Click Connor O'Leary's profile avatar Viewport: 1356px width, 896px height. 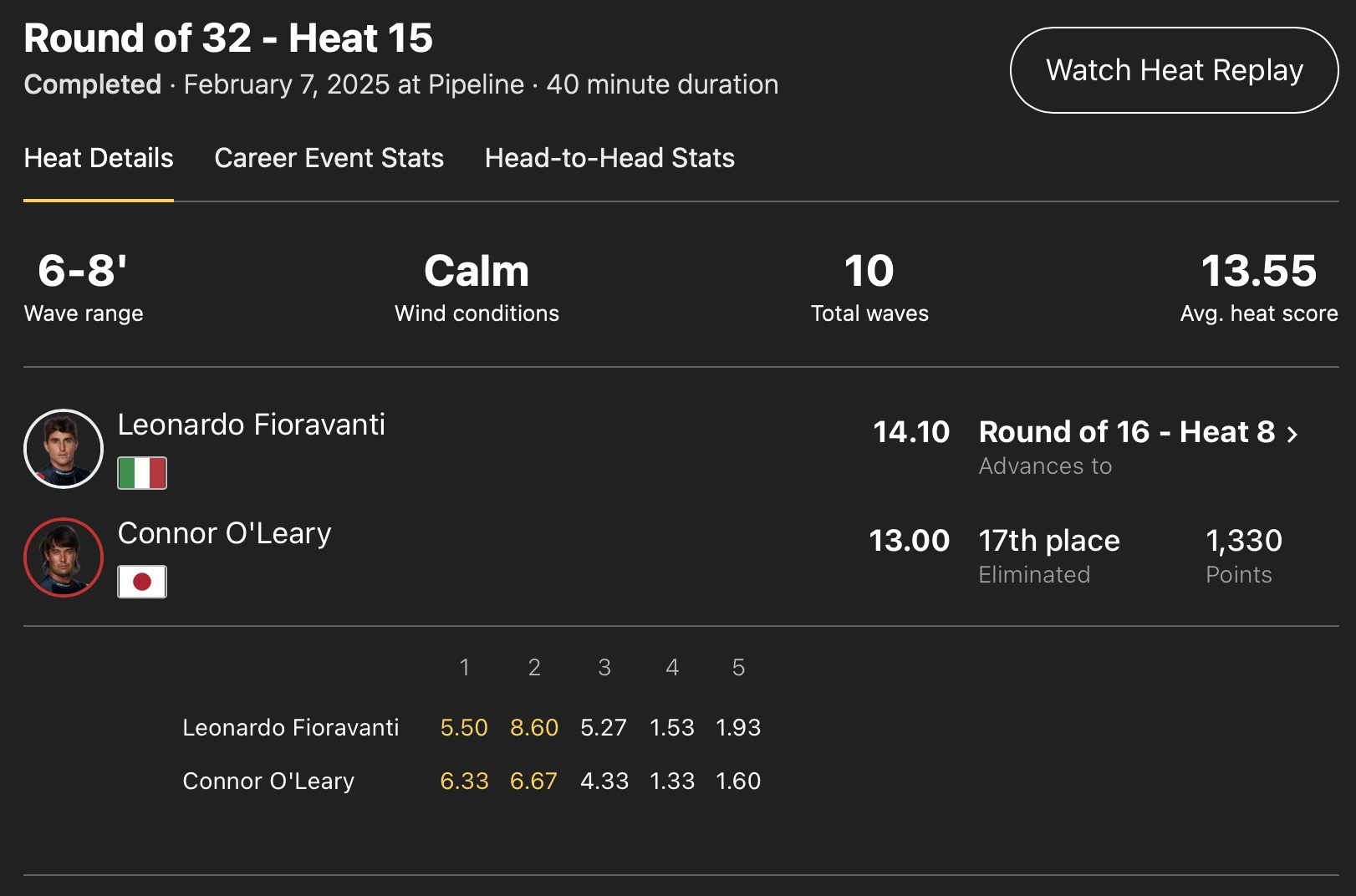(64, 557)
